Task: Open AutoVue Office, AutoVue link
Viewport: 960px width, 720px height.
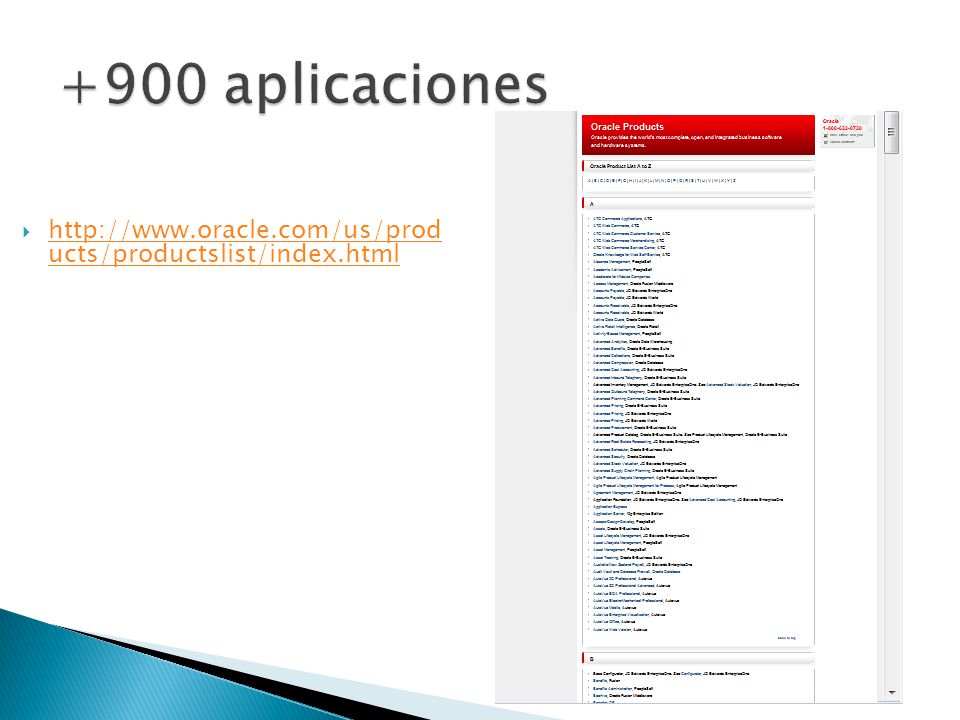Action: click(x=614, y=621)
